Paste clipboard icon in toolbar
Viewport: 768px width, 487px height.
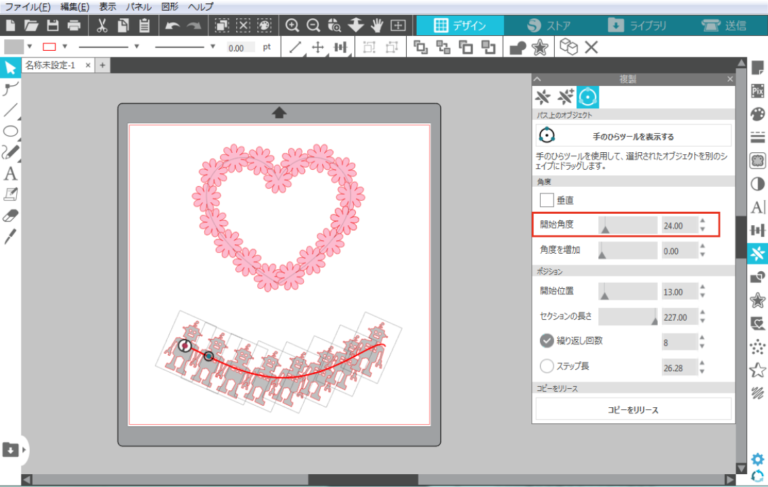click(144, 25)
